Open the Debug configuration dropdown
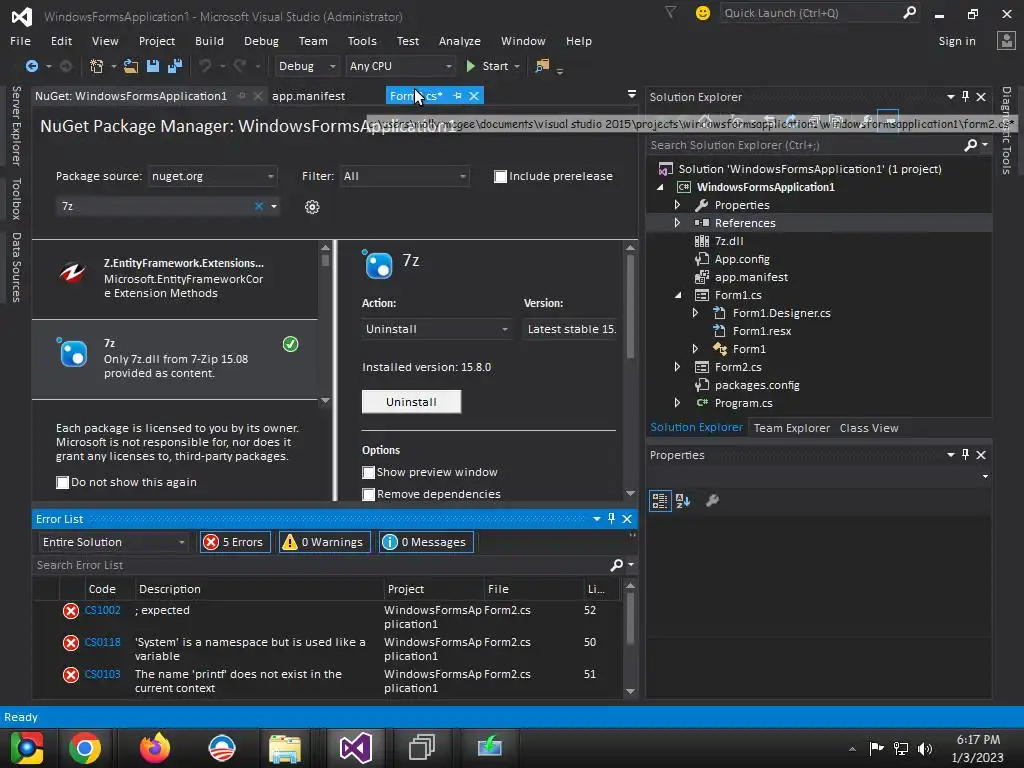This screenshot has width=1024, height=768. pyautogui.click(x=306, y=66)
